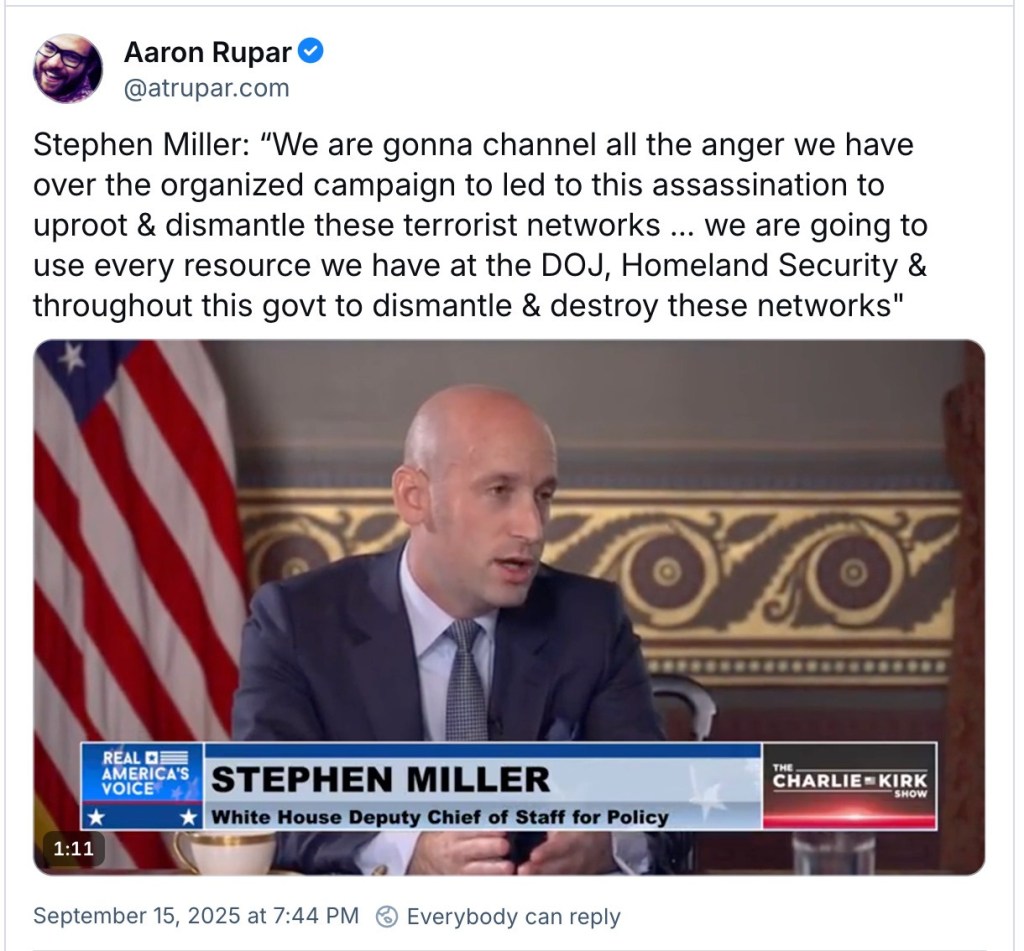This screenshot has height=951, width=1024.
Task: Open Aaron Rupar's profile avatar
Action: [68, 69]
